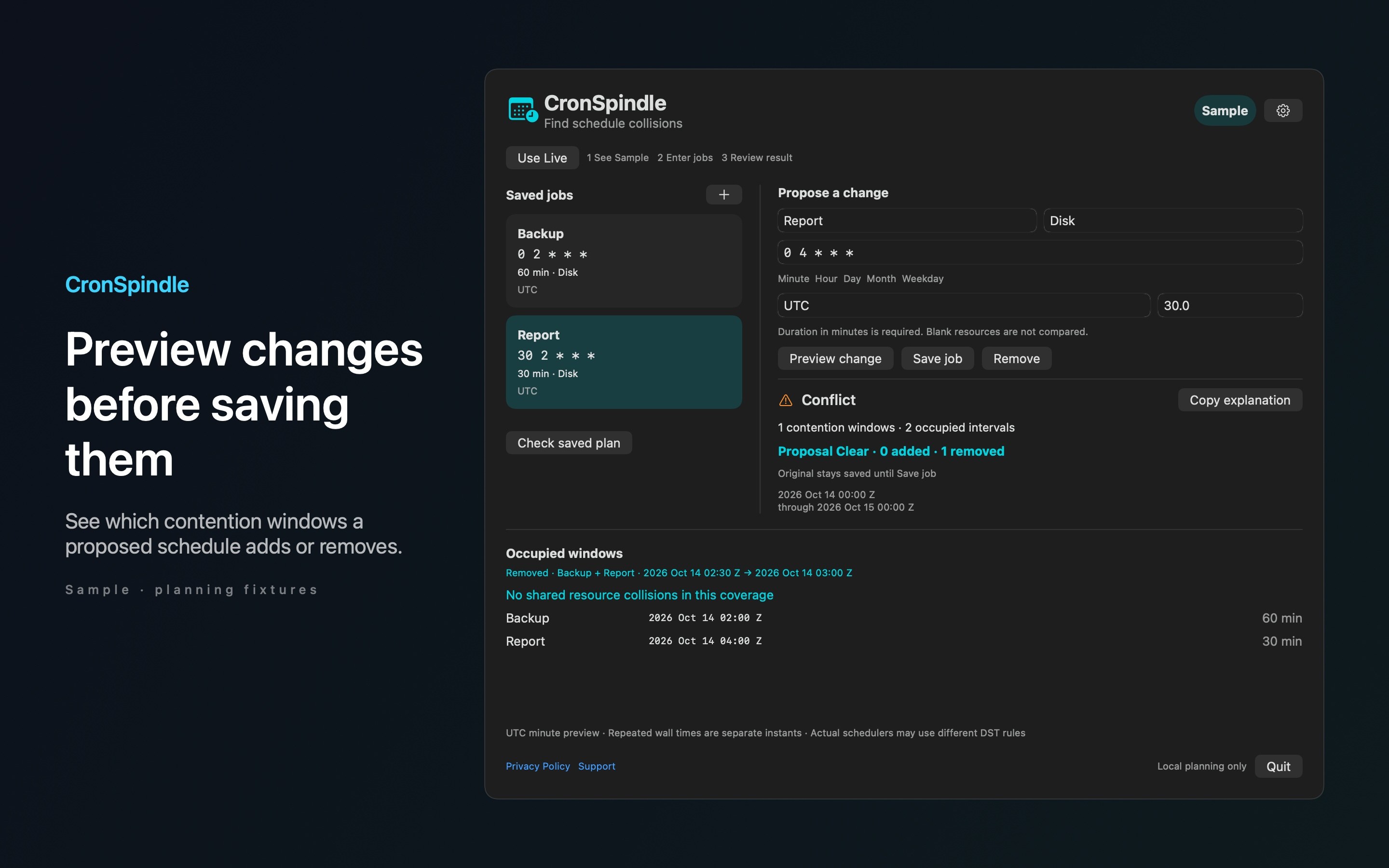Screen dimensions: 1389x868
Task: Click the Report 04:00 Z occupied row
Action: click(x=903, y=641)
